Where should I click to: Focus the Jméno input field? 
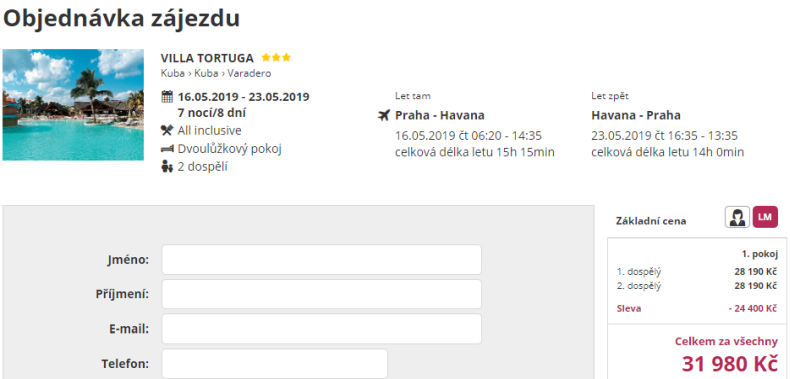click(321, 260)
